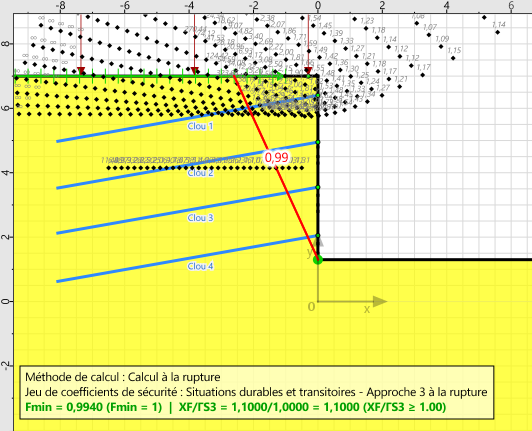Click the red load arrow near x = -4

[x=194, y=44]
